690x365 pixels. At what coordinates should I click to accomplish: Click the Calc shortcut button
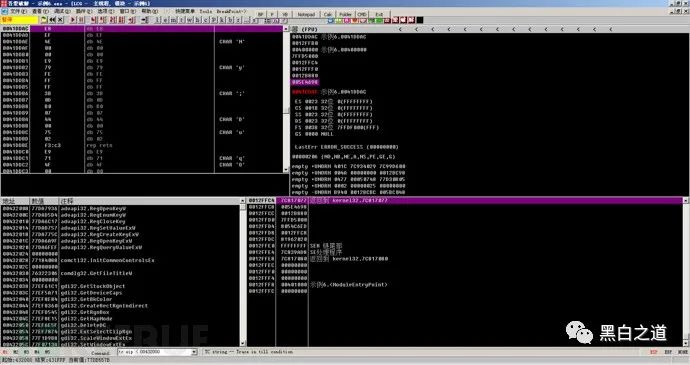328,14
